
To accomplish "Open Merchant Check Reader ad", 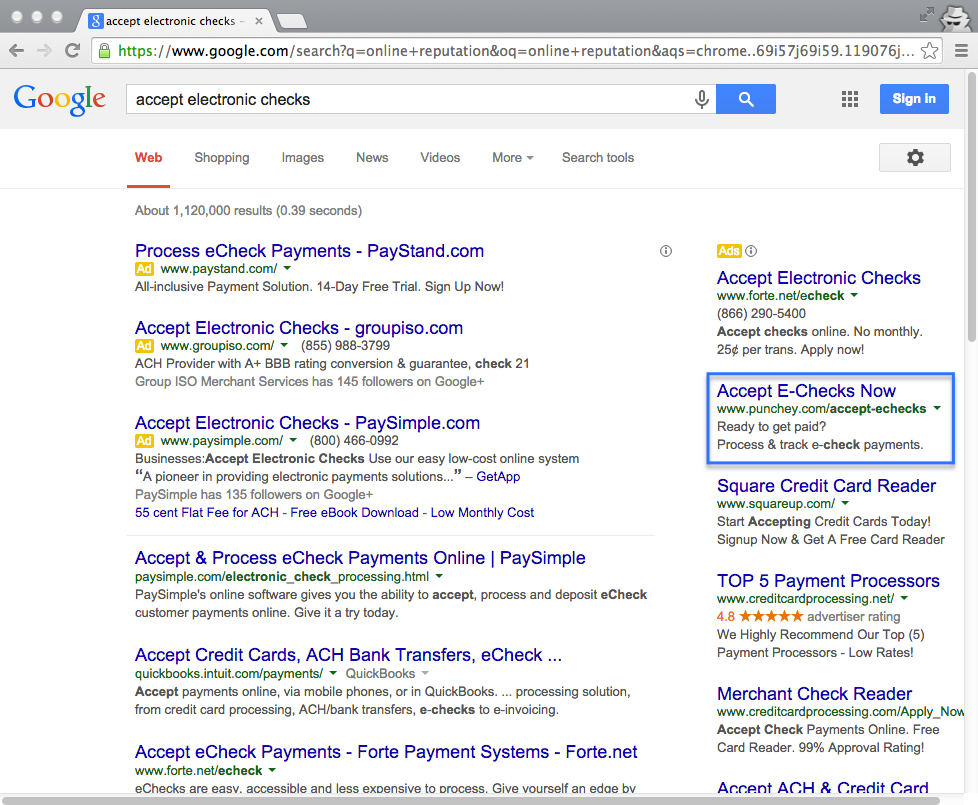I will coord(814,694).
